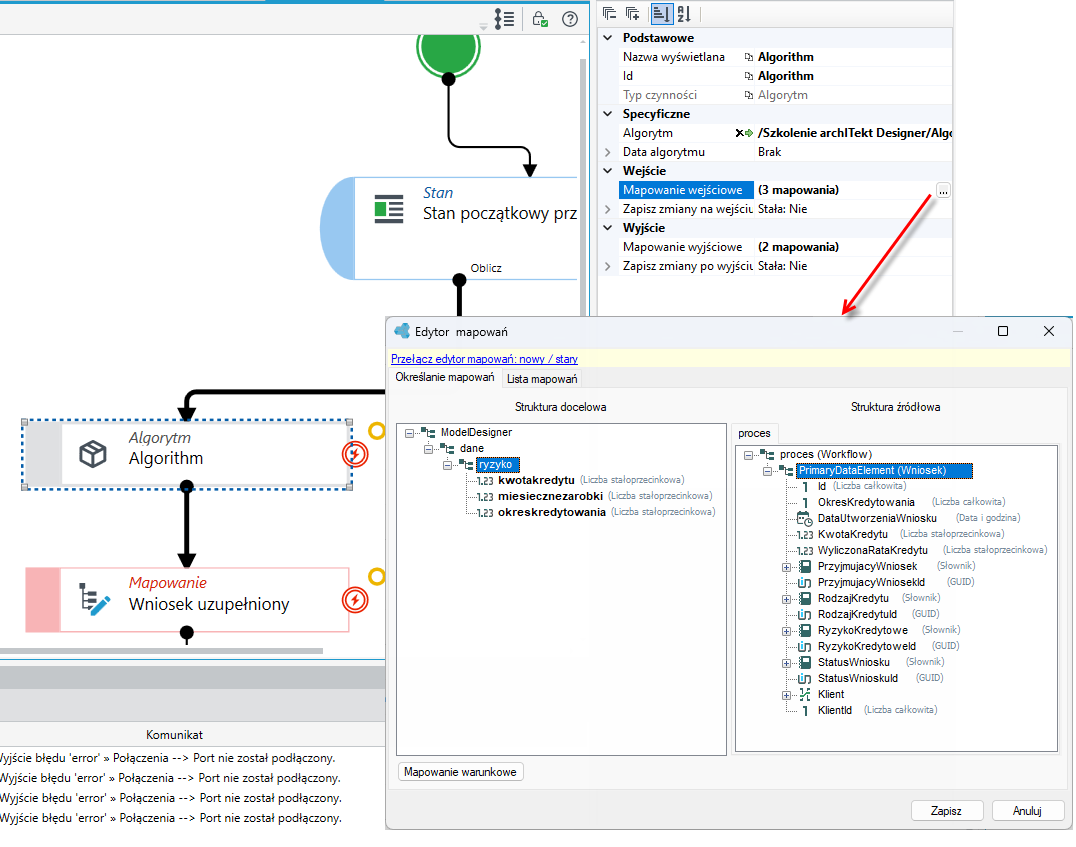
Task: Click error port icon on Algorithm node
Action: (x=355, y=454)
